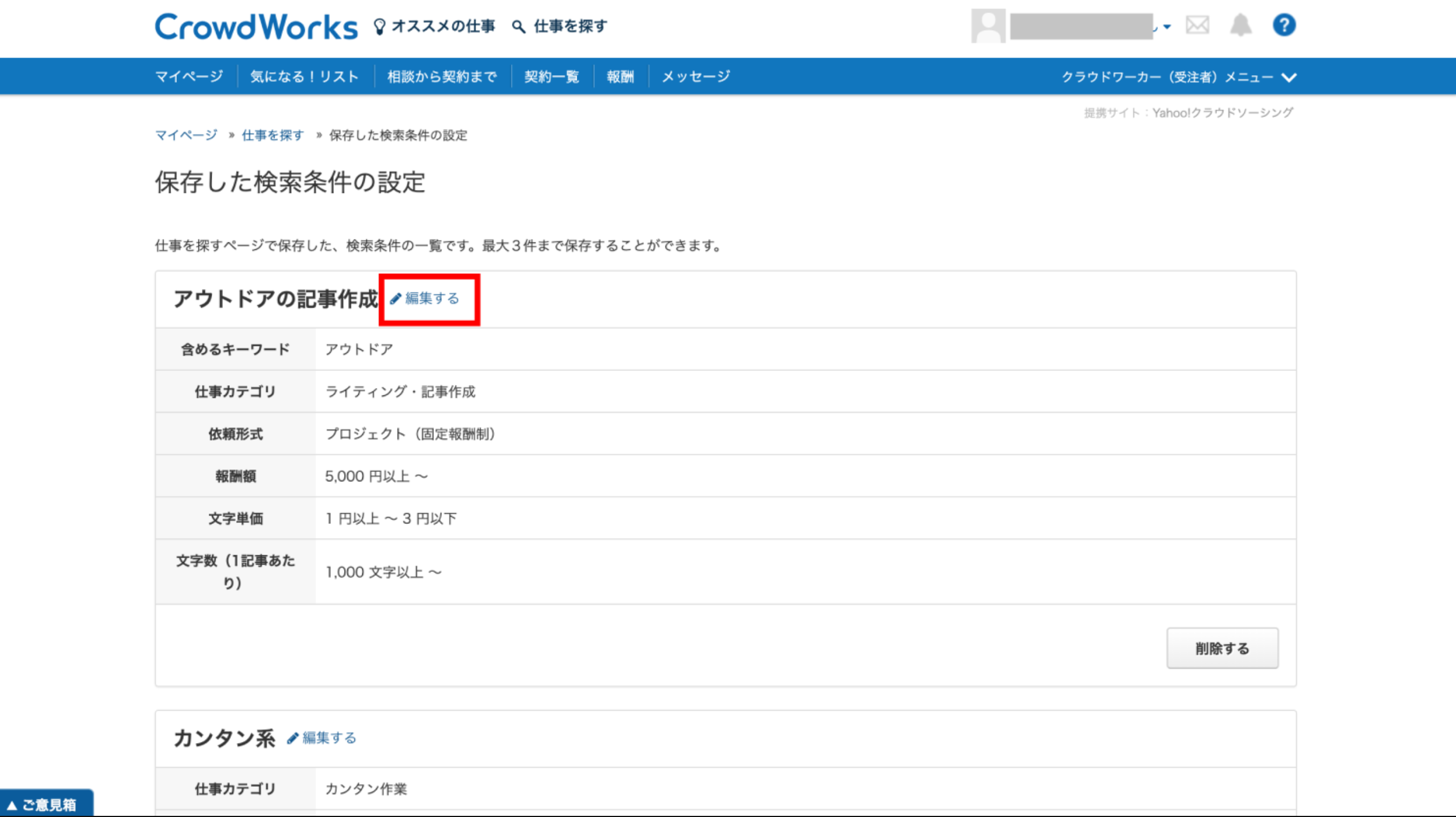Click マイページ breadcrumb link

(x=186, y=135)
